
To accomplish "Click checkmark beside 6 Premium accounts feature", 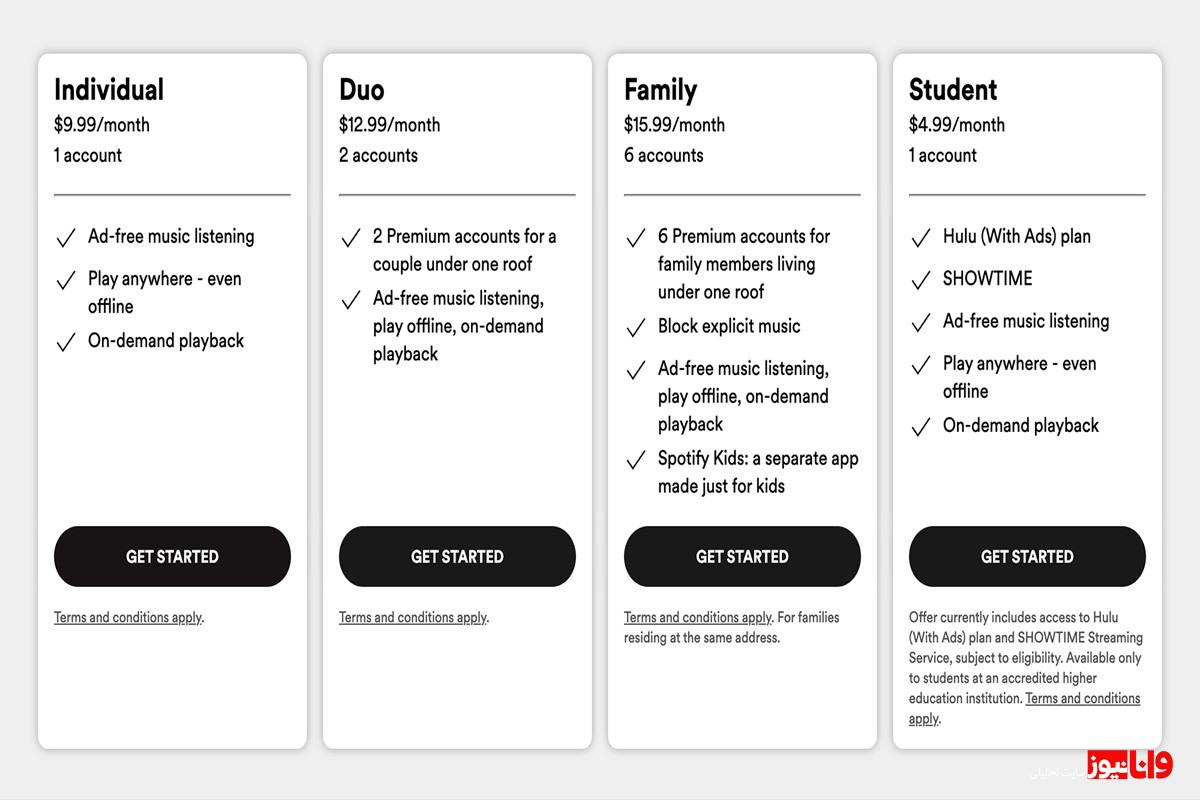I will pyautogui.click(x=636, y=238).
